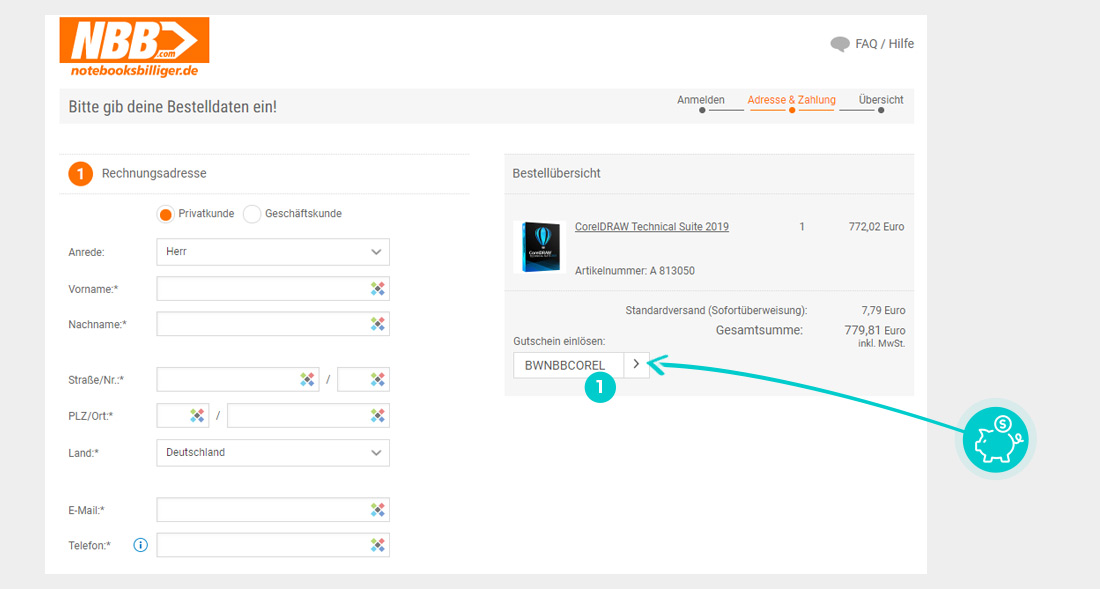
Task: Submit the voucher with the arrow button
Action: pyautogui.click(x=636, y=365)
